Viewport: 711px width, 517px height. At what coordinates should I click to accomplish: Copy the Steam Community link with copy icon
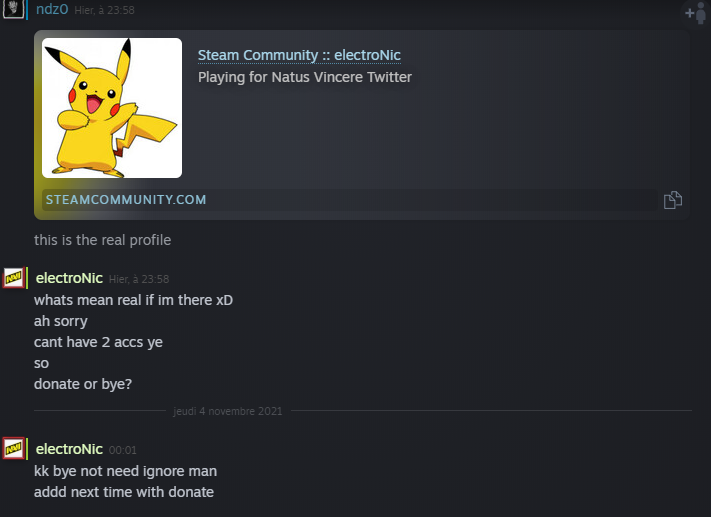pos(673,200)
